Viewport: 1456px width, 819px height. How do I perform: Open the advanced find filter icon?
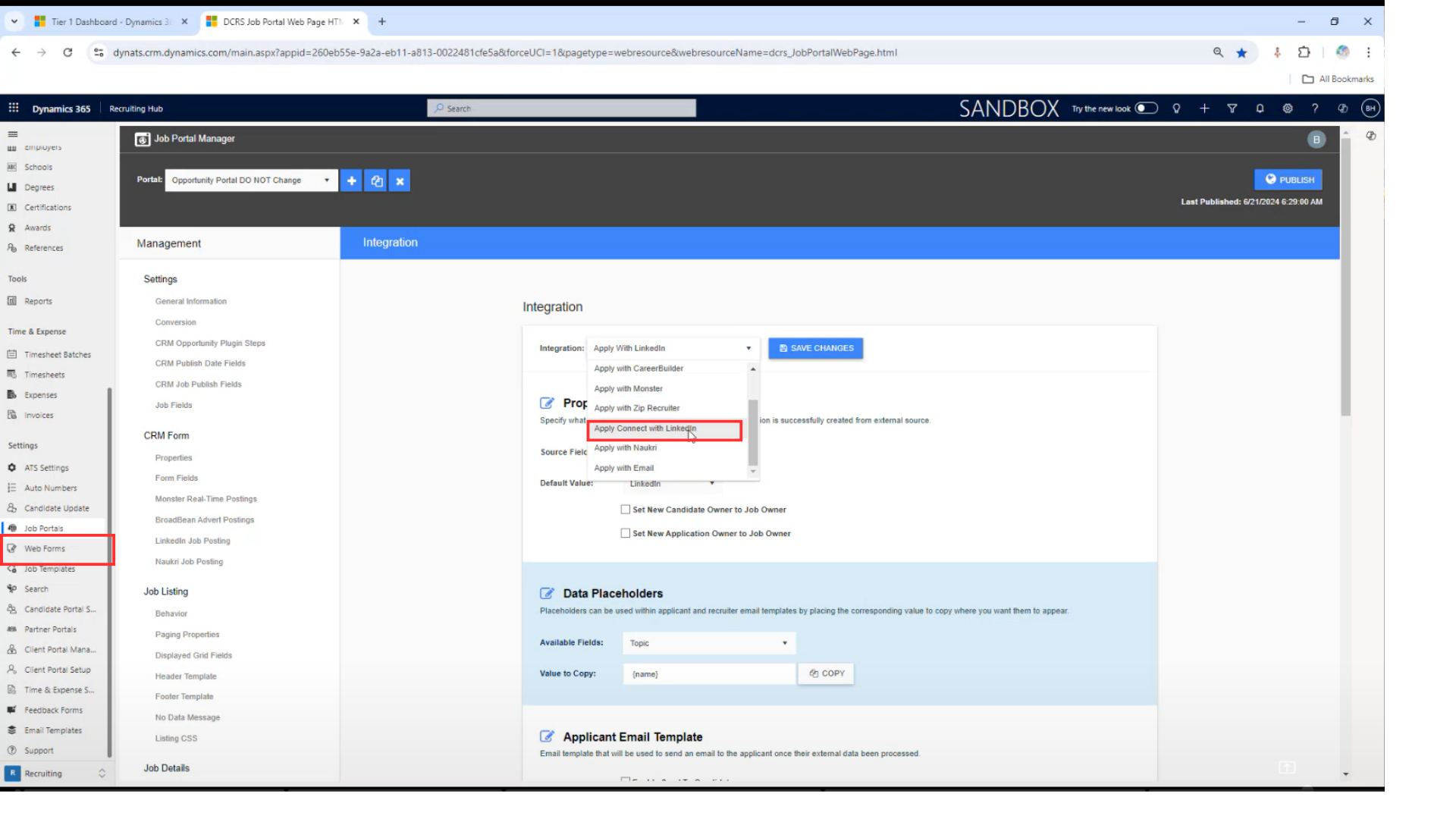[1232, 108]
